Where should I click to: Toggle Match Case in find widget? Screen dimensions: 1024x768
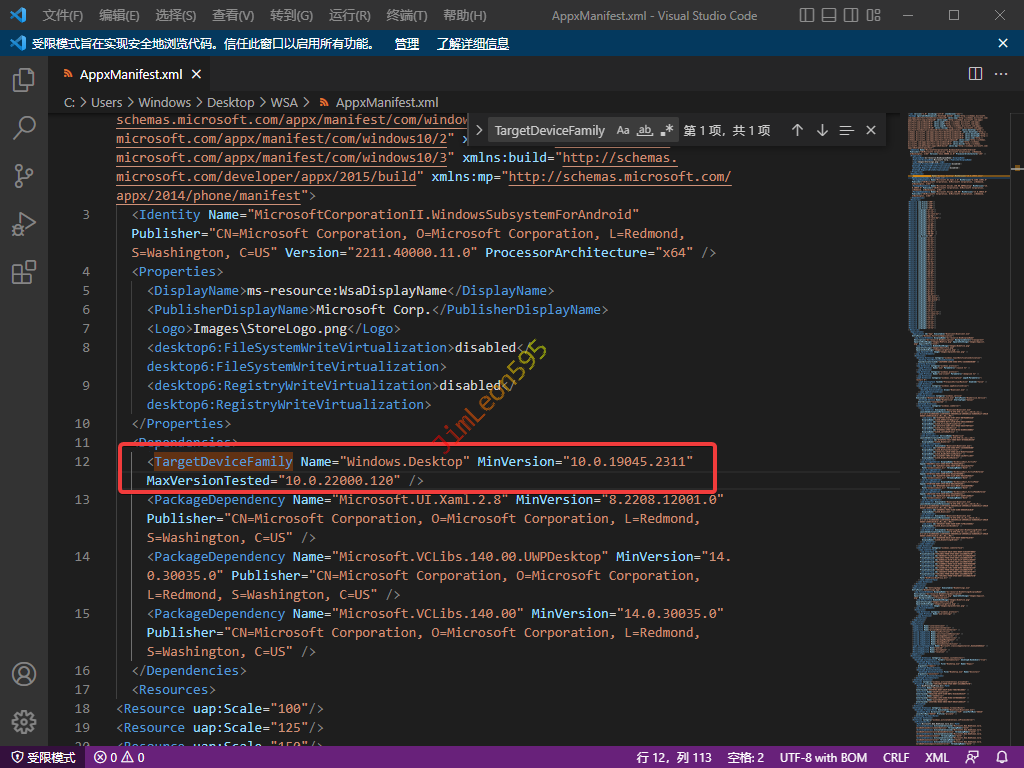pos(623,130)
